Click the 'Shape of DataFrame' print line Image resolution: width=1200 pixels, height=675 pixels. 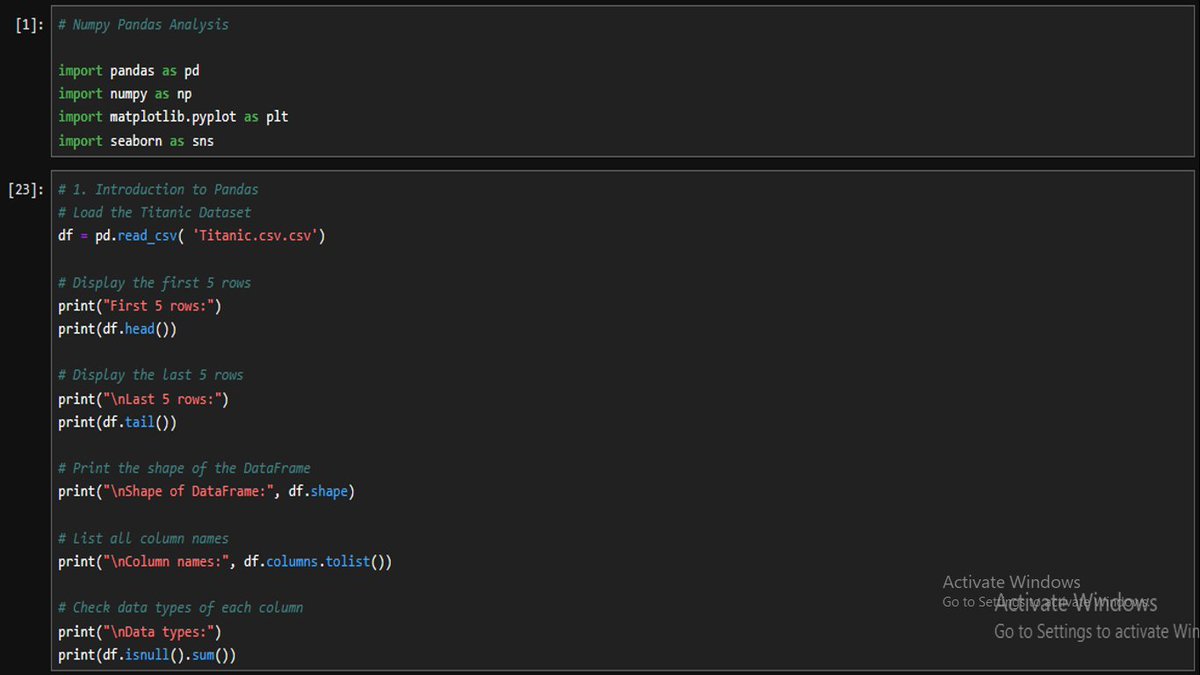coord(206,492)
